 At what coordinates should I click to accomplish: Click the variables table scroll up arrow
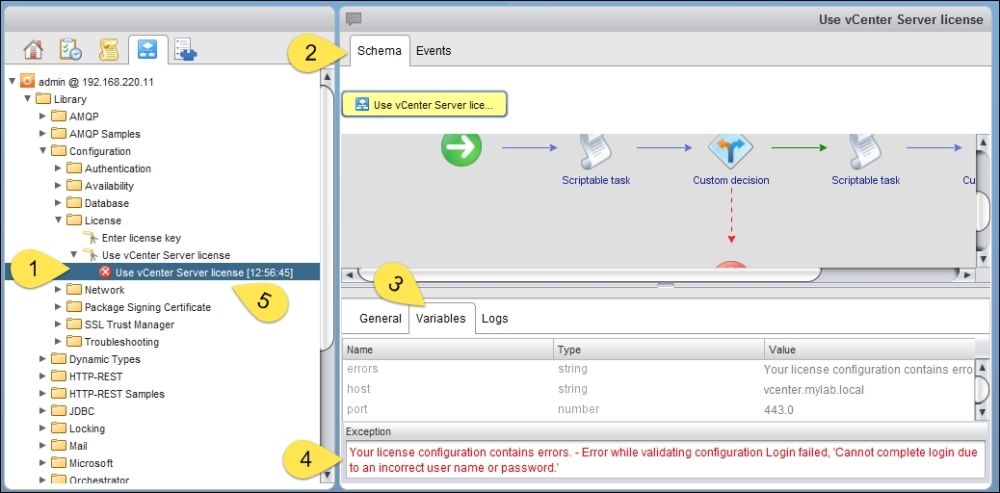983,368
